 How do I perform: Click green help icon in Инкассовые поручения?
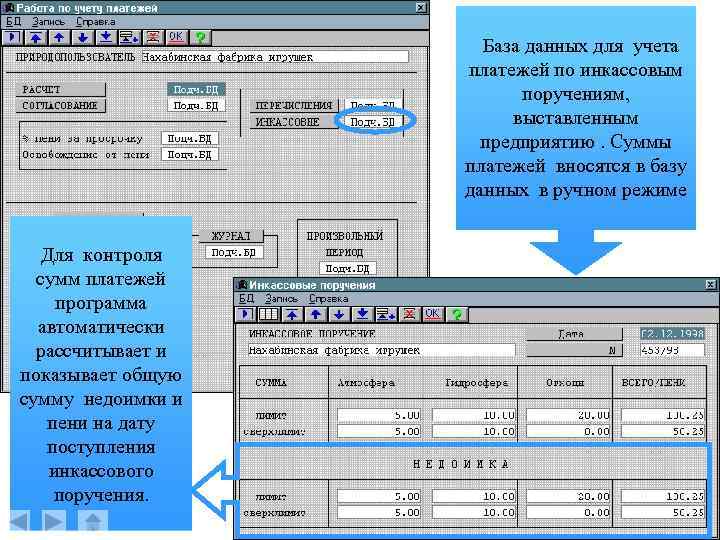coord(456,315)
